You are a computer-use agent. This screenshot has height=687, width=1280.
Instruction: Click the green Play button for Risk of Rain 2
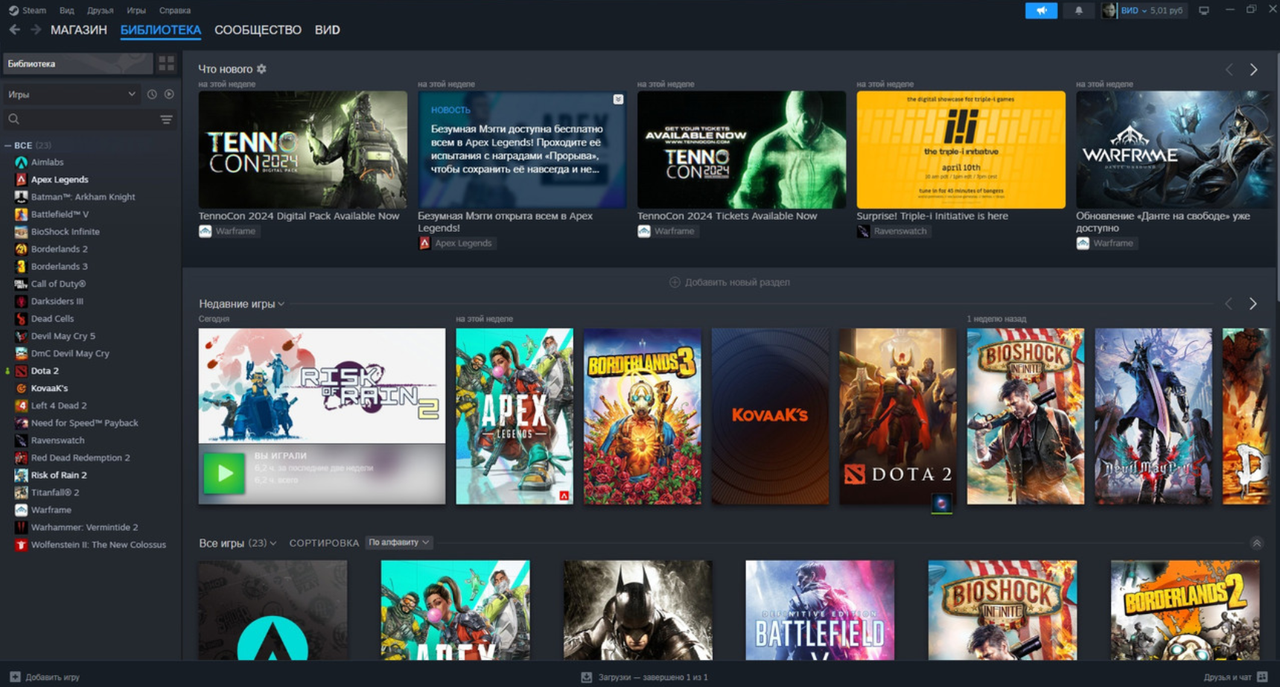coord(223,473)
